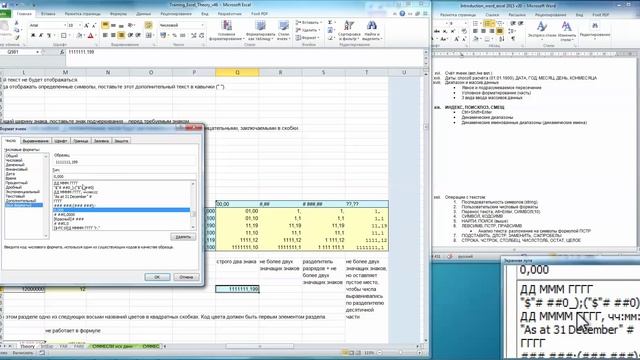Select the Theory sheet tab

click(27, 346)
